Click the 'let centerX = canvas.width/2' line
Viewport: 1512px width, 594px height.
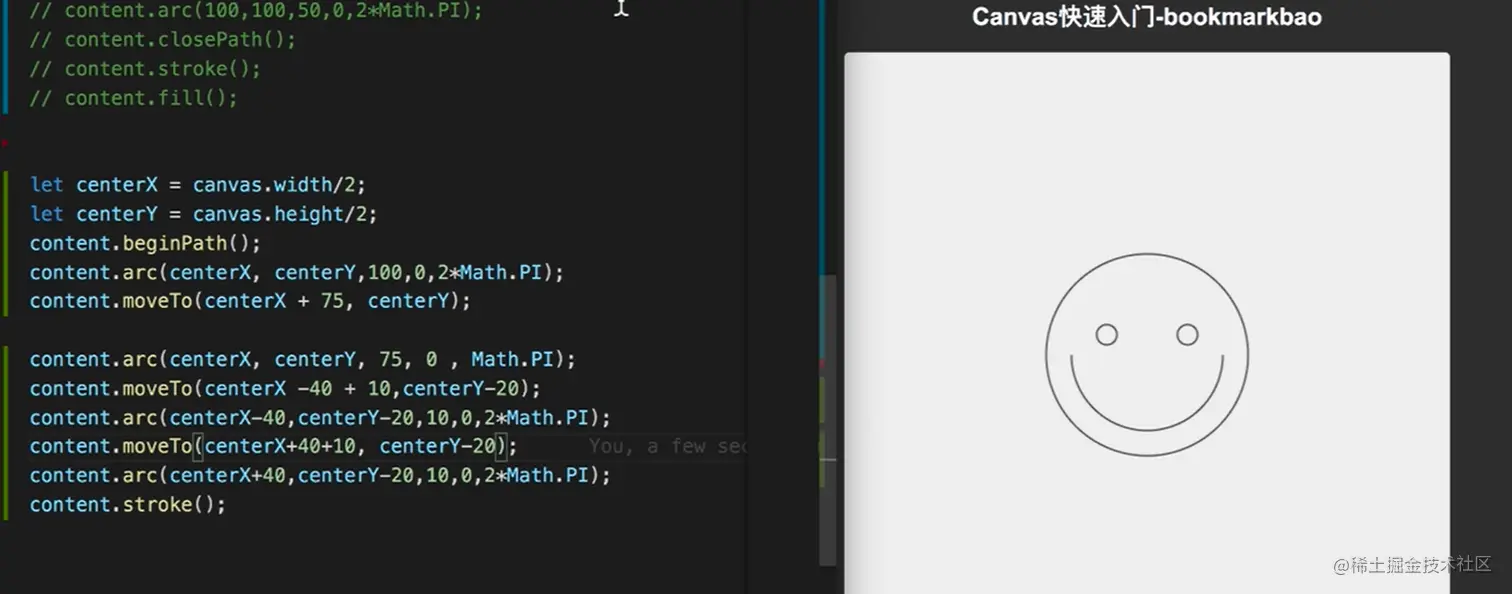pos(198,185)
